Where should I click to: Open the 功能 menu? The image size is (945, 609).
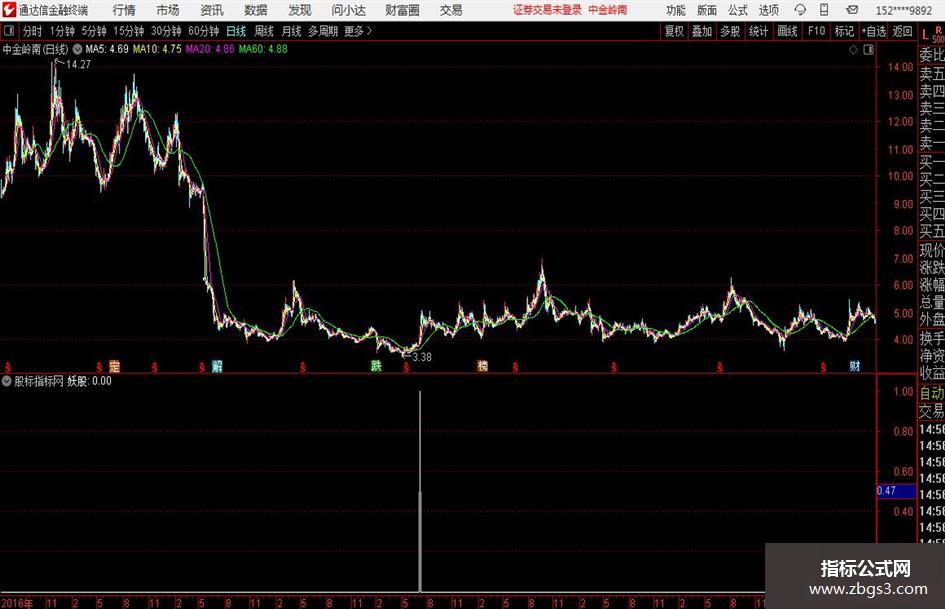[x=676, y=10]
